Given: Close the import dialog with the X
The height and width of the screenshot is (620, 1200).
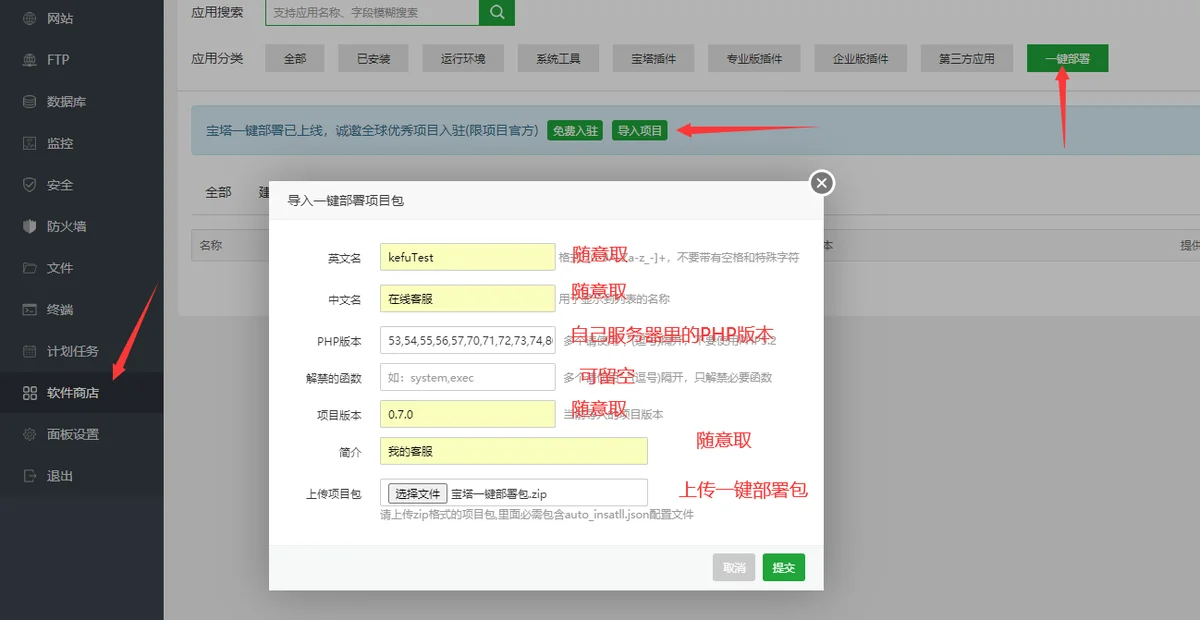Looking at the screenshot, I should click(821, 183).
